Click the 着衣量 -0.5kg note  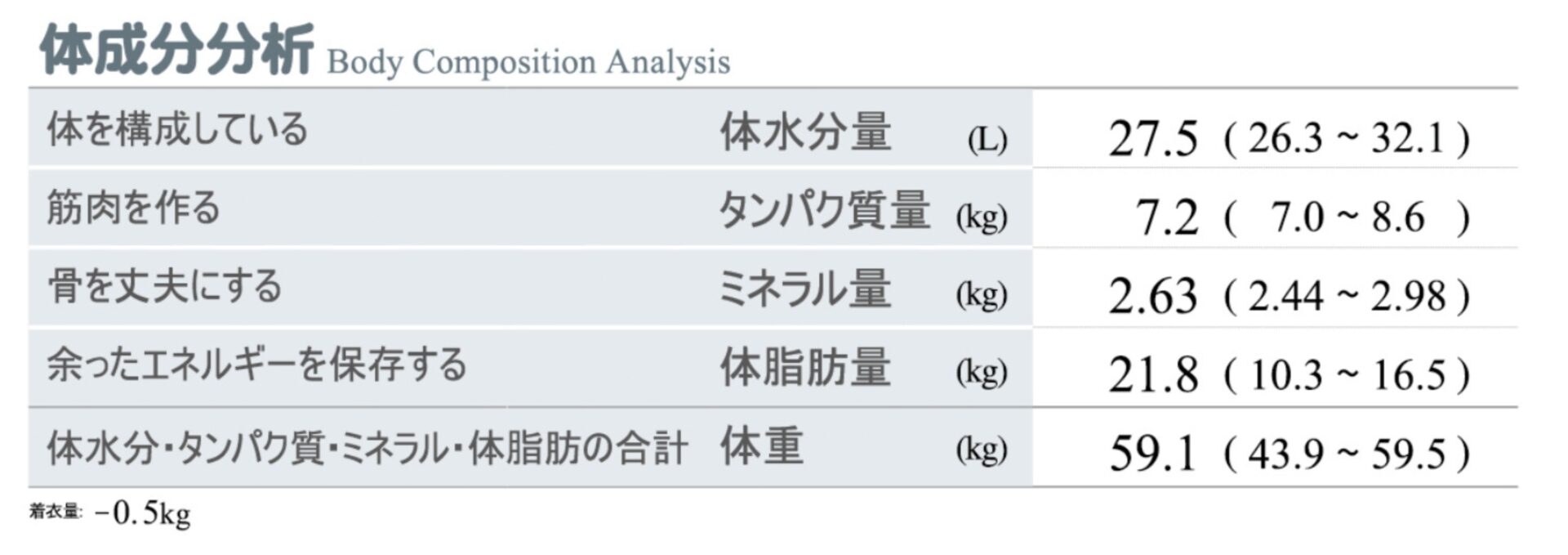click(110, 513)
